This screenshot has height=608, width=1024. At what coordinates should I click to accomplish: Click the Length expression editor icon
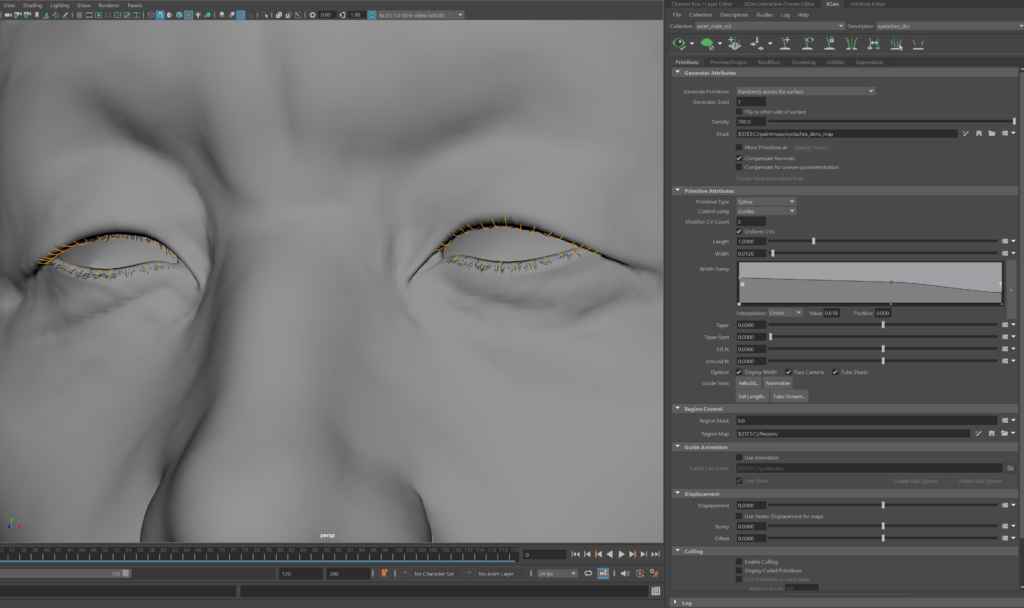point(1004,241)
